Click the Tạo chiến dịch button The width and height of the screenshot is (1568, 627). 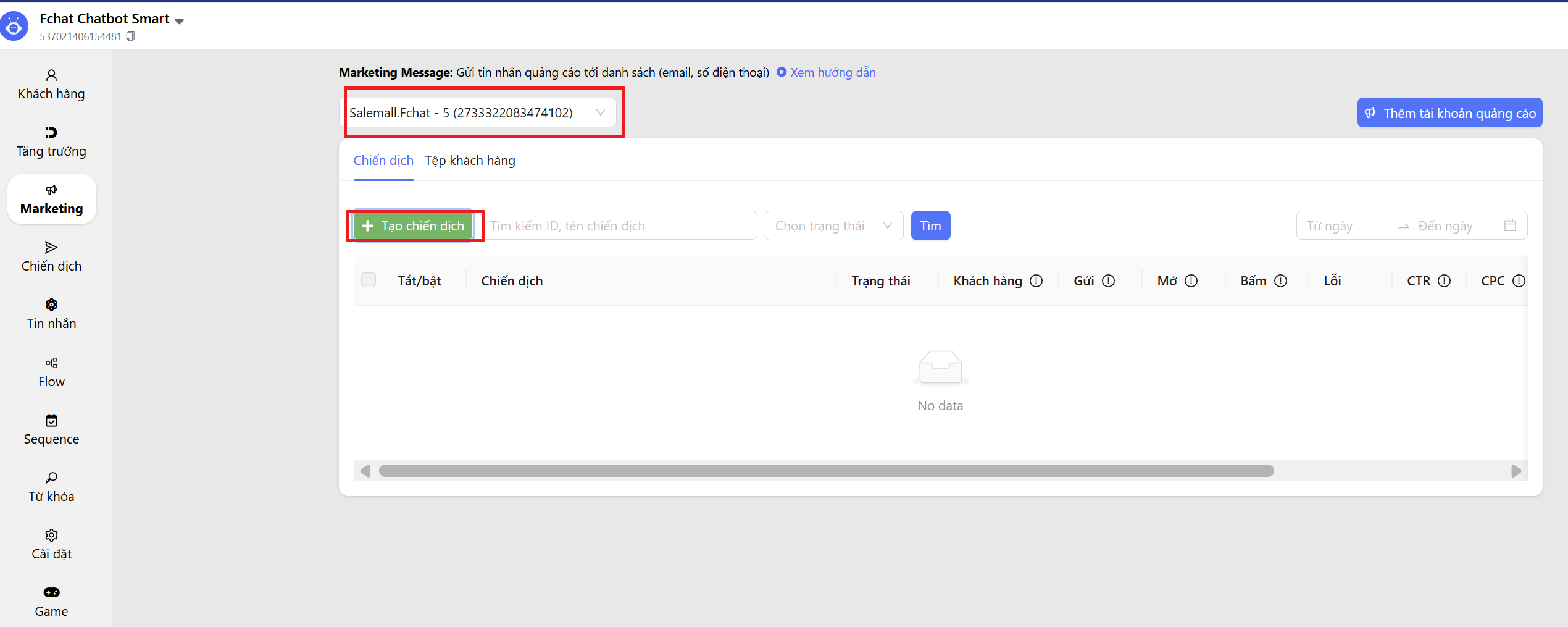pos(413,226)
